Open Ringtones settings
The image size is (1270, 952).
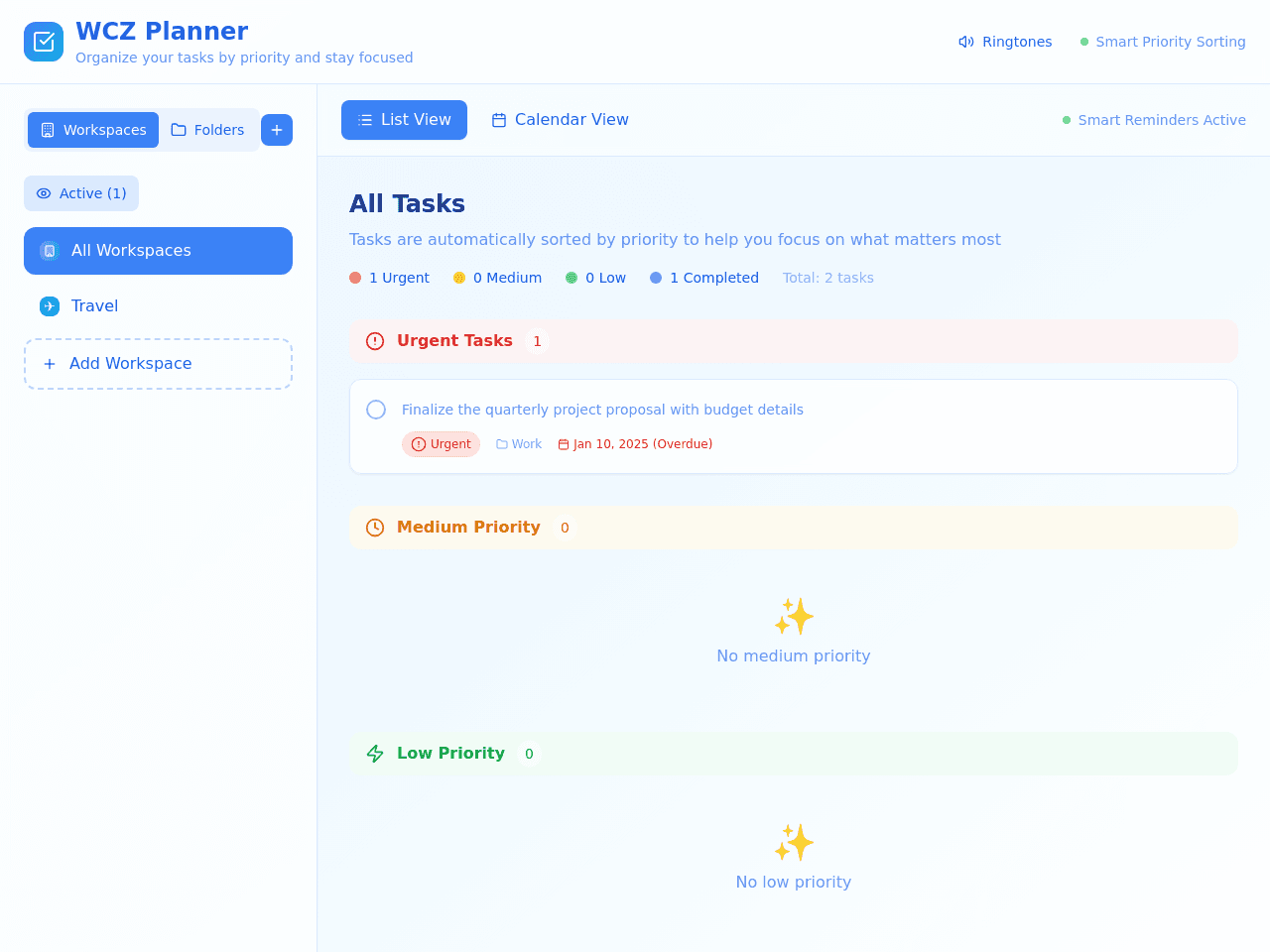pos(1005,42)
